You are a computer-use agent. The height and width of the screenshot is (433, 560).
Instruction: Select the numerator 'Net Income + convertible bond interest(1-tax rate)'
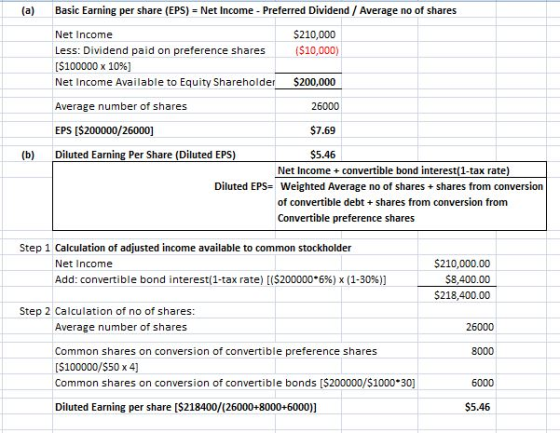click(x=394, y=171)
